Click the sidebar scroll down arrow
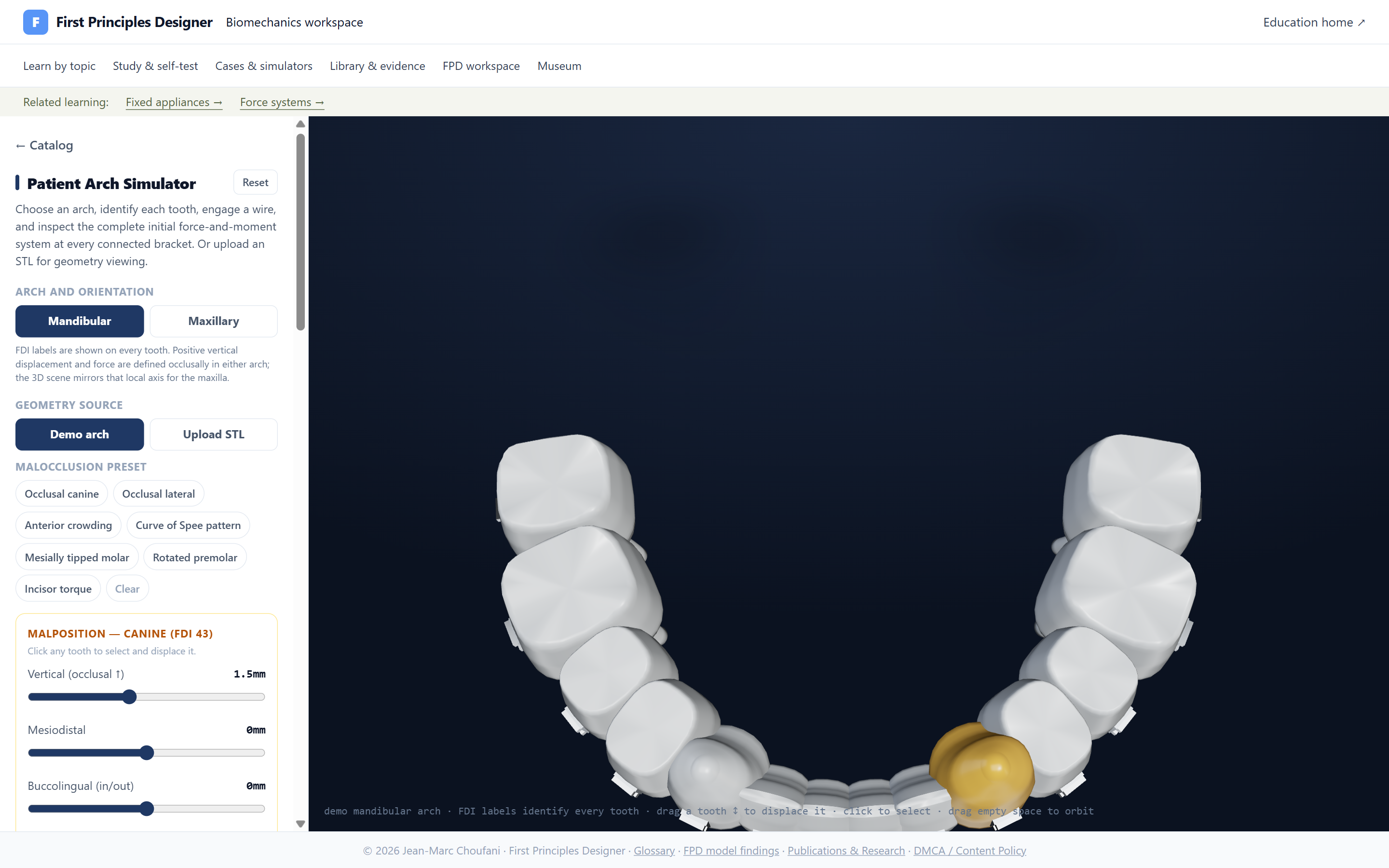Image resolution: width=1389 pixels, height=868 pixels. [x=300, y=824]
